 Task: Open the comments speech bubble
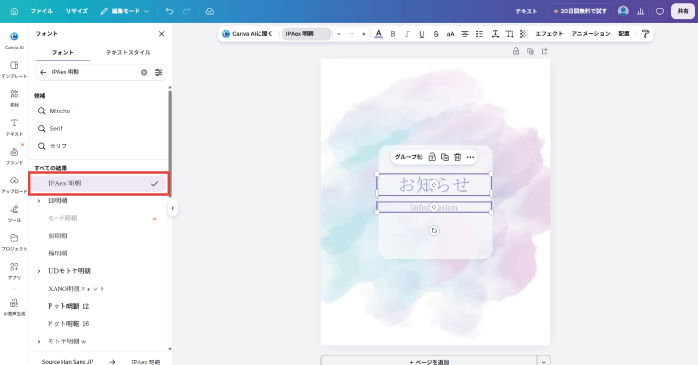click(x=660, y=12)
